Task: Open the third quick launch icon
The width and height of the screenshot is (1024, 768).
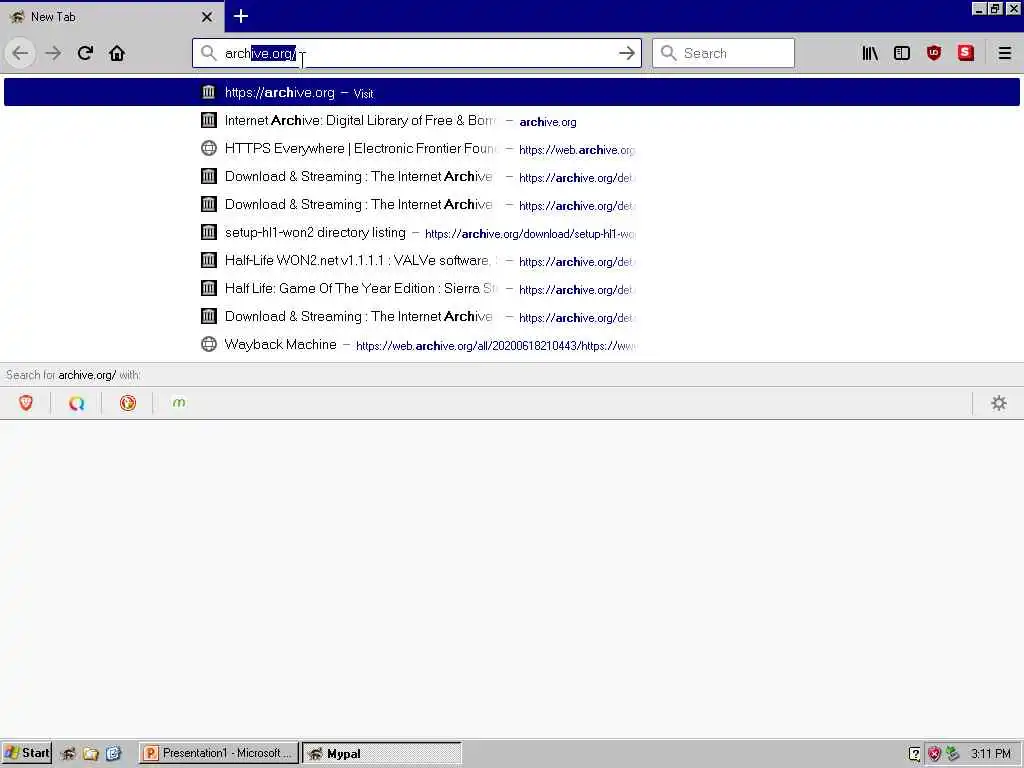Action: coord(114,754)
